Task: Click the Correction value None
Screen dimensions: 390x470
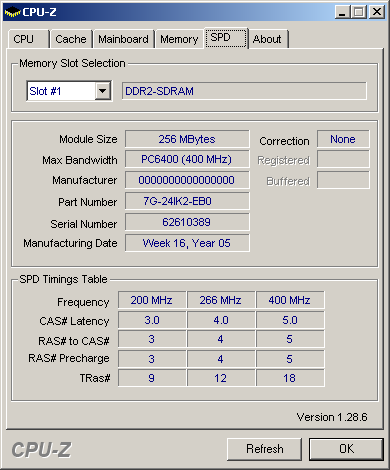Action: pyautogui.click(x=343, y=139)
